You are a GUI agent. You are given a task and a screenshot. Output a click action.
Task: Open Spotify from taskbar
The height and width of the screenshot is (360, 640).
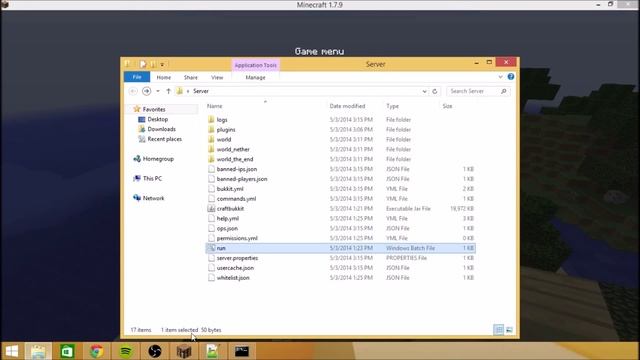pos(126,351)
